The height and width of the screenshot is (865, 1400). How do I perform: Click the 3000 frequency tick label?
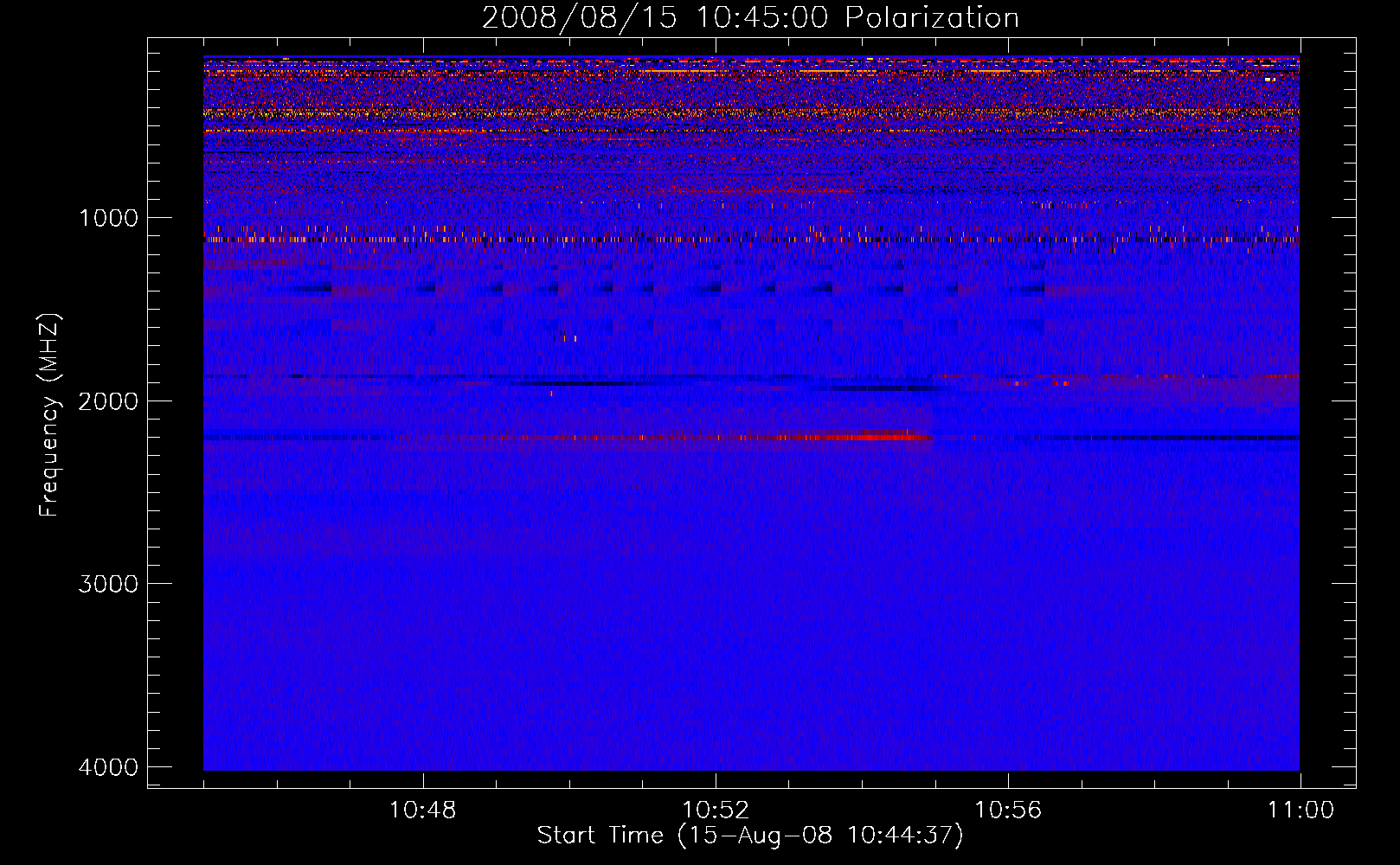[108, 584]
